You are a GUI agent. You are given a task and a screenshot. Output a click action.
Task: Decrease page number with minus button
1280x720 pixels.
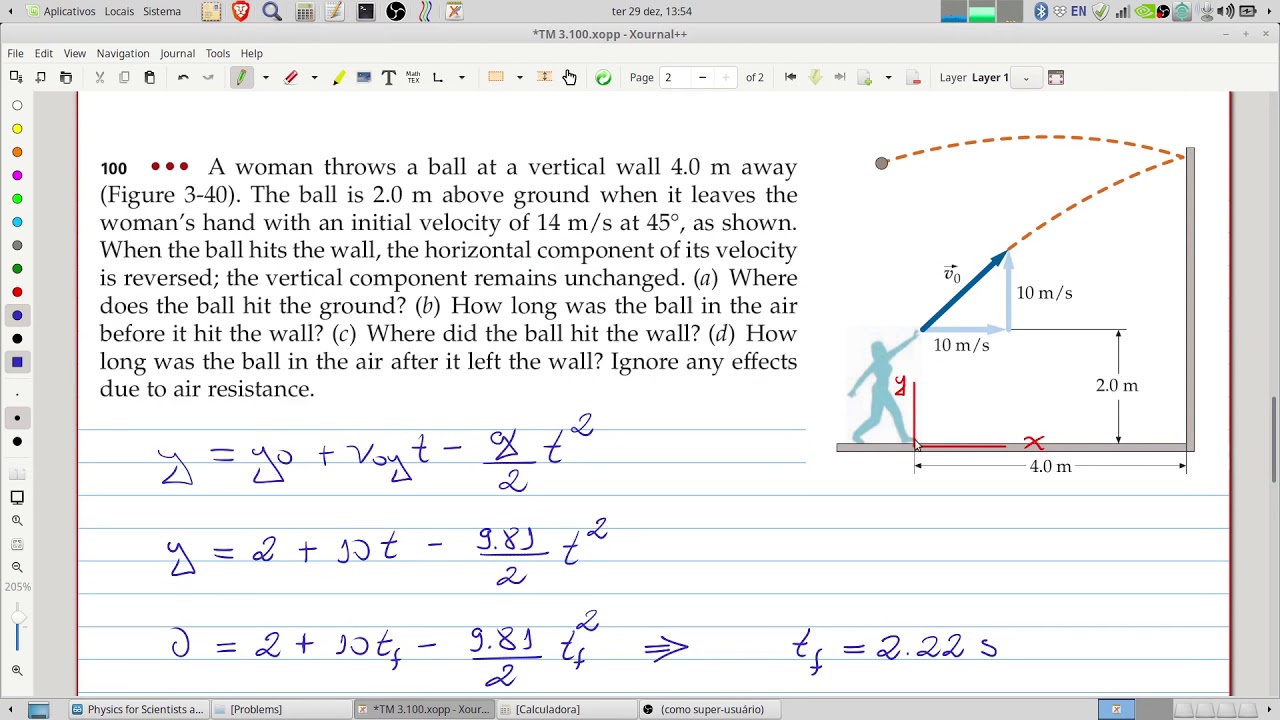click(702, 77)
